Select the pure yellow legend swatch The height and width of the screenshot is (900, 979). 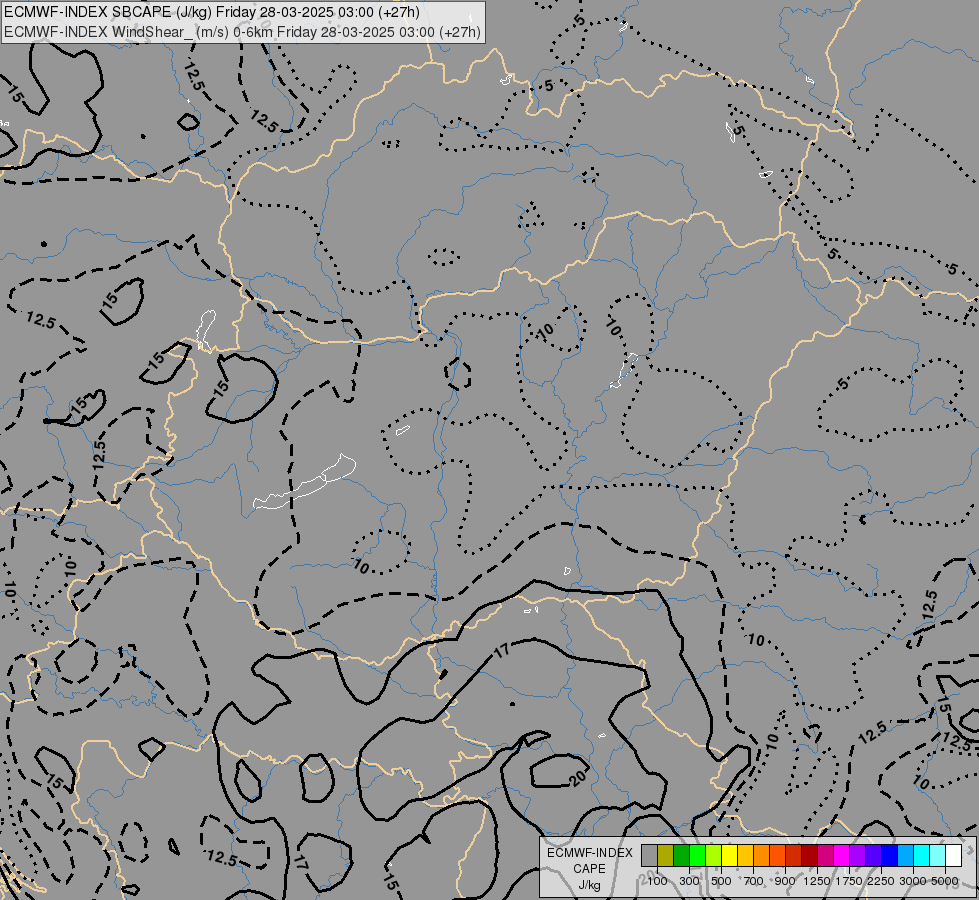pyautogui.click(x=729, y=855)
